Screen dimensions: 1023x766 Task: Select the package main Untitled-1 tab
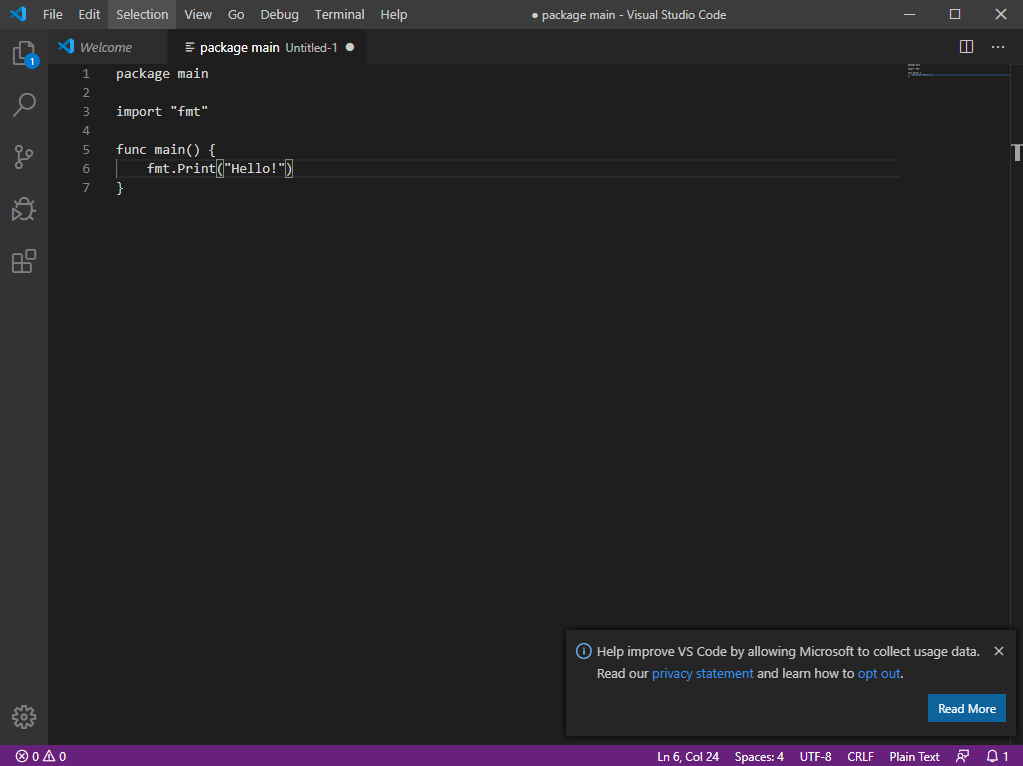[266, 47]
